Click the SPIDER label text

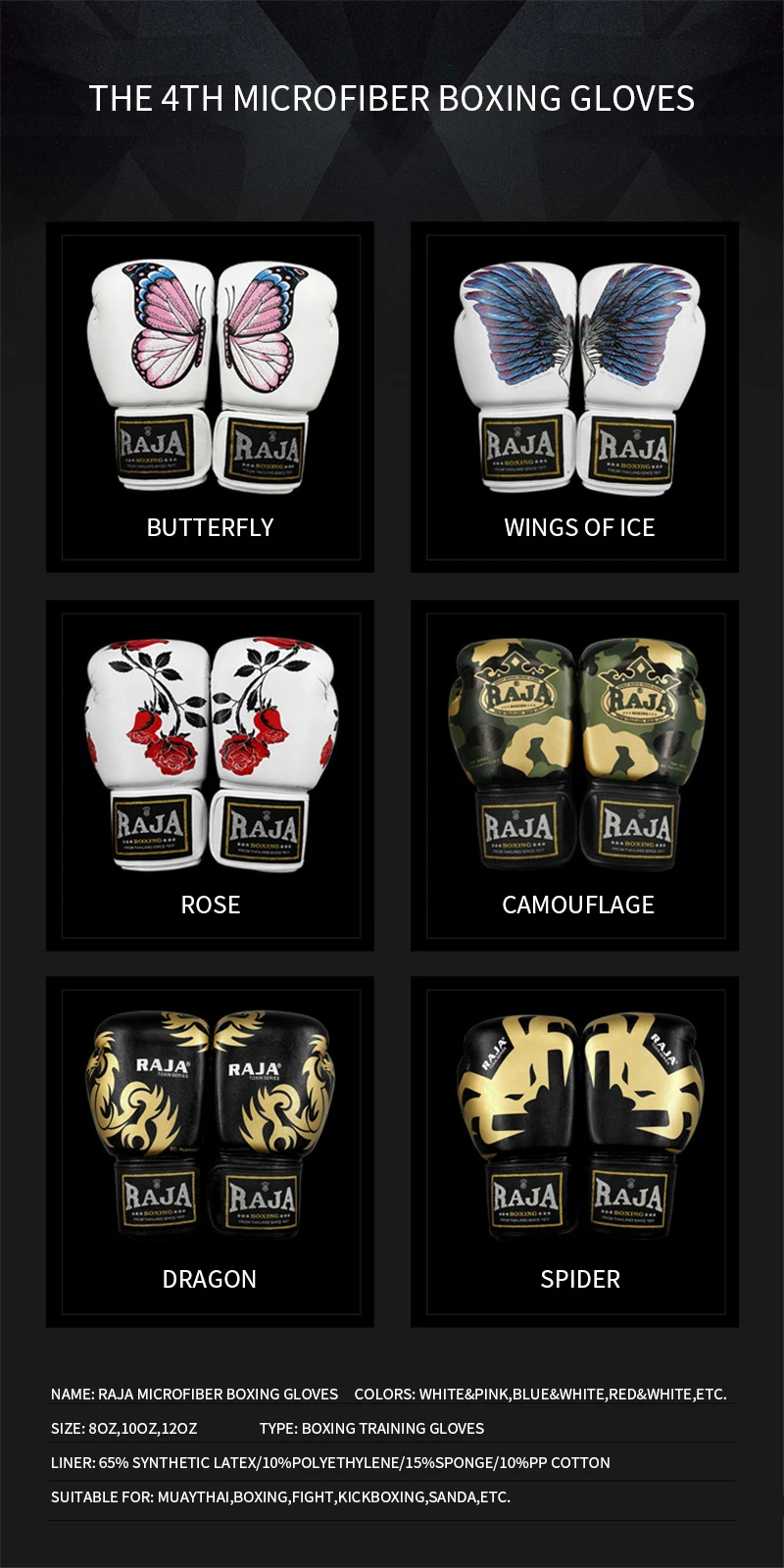[580, 1279]
